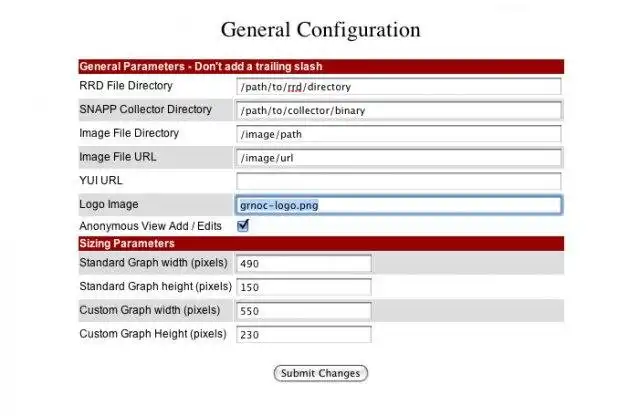
Task: Click the 'General Configuration' page title
Action: tap(320, 30)
